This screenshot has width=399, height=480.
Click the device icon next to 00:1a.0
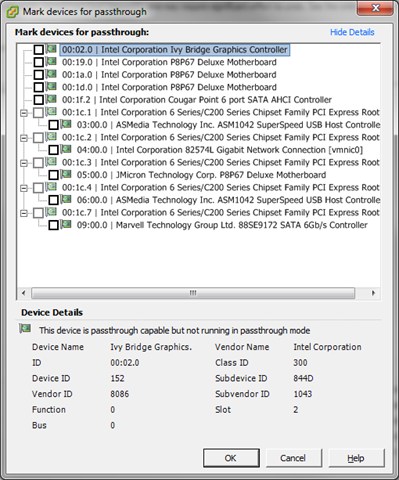(51, 74)
